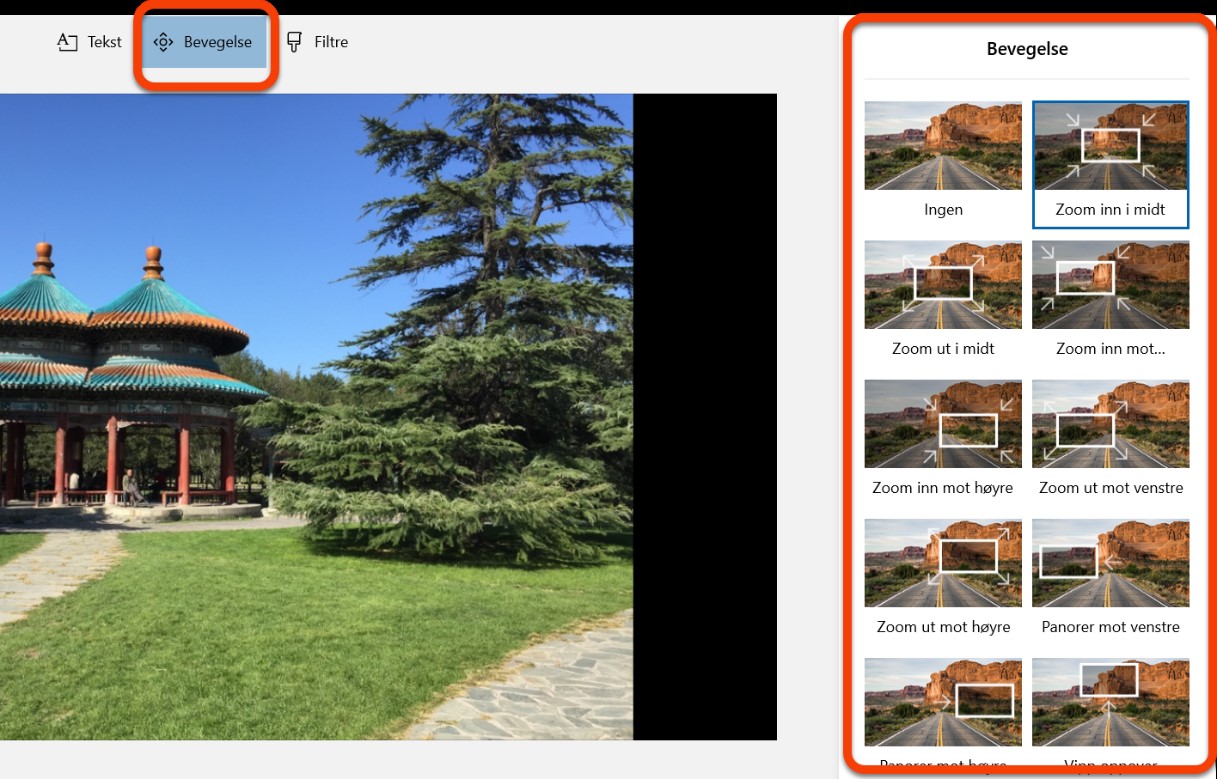The height and width of the screenshot is (779, 1217).
Task: Pick Zoom inn mot høyre motion
Action: (x=943, y=424)
